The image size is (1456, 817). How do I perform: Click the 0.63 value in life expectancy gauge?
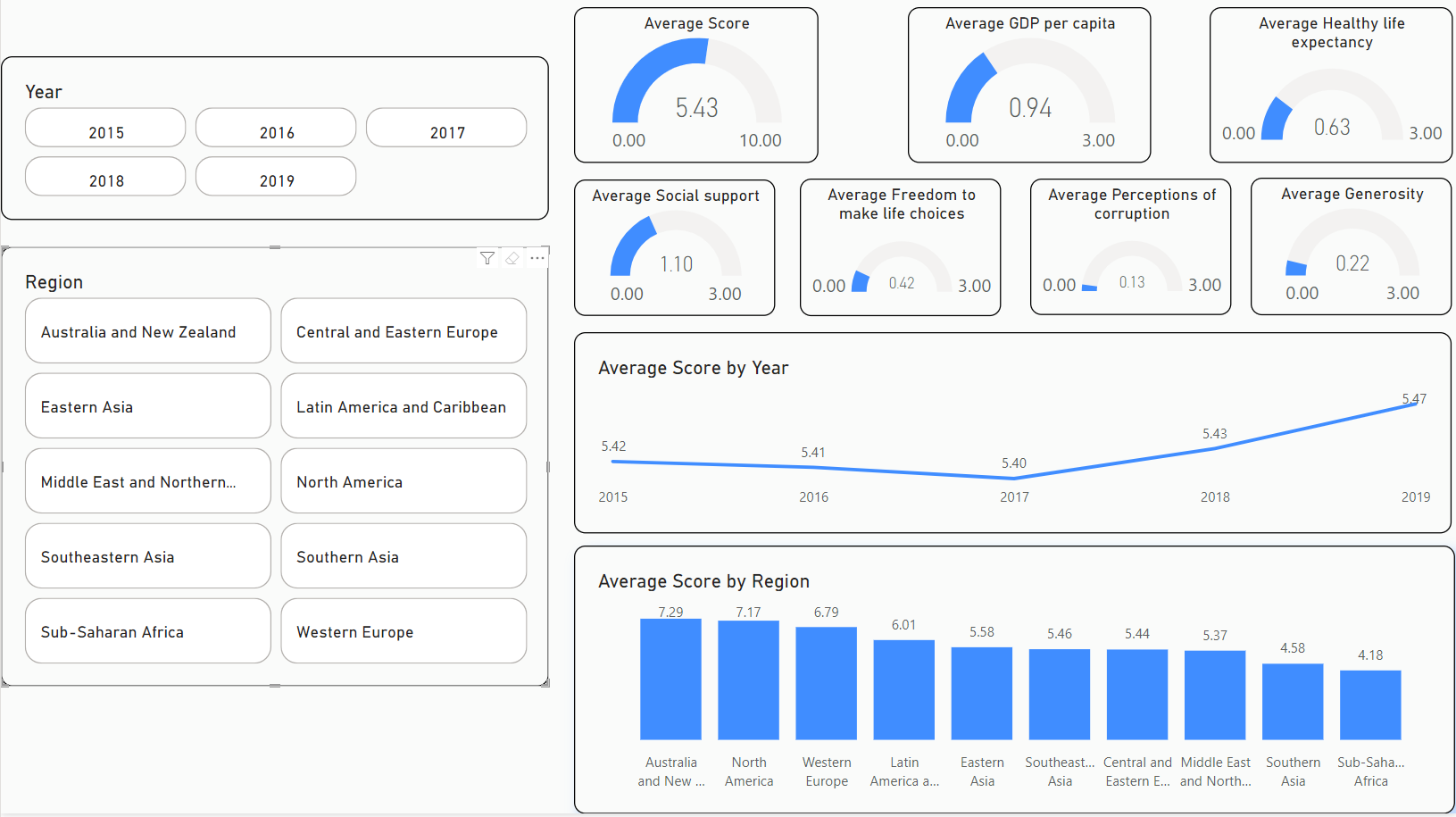click(1332, 128)
